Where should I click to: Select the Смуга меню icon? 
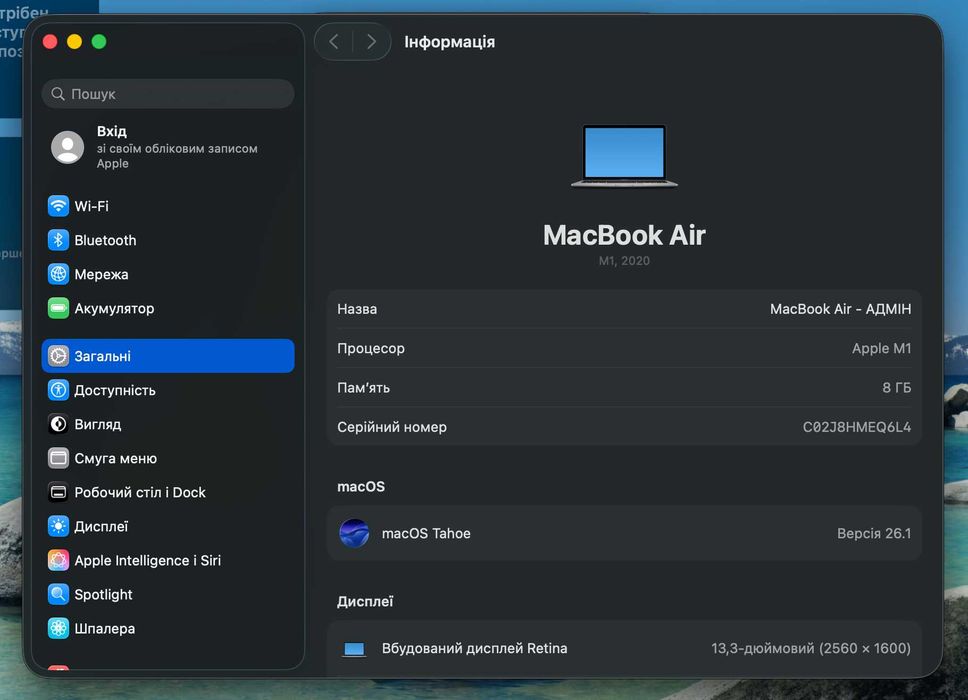pos(58,458)
